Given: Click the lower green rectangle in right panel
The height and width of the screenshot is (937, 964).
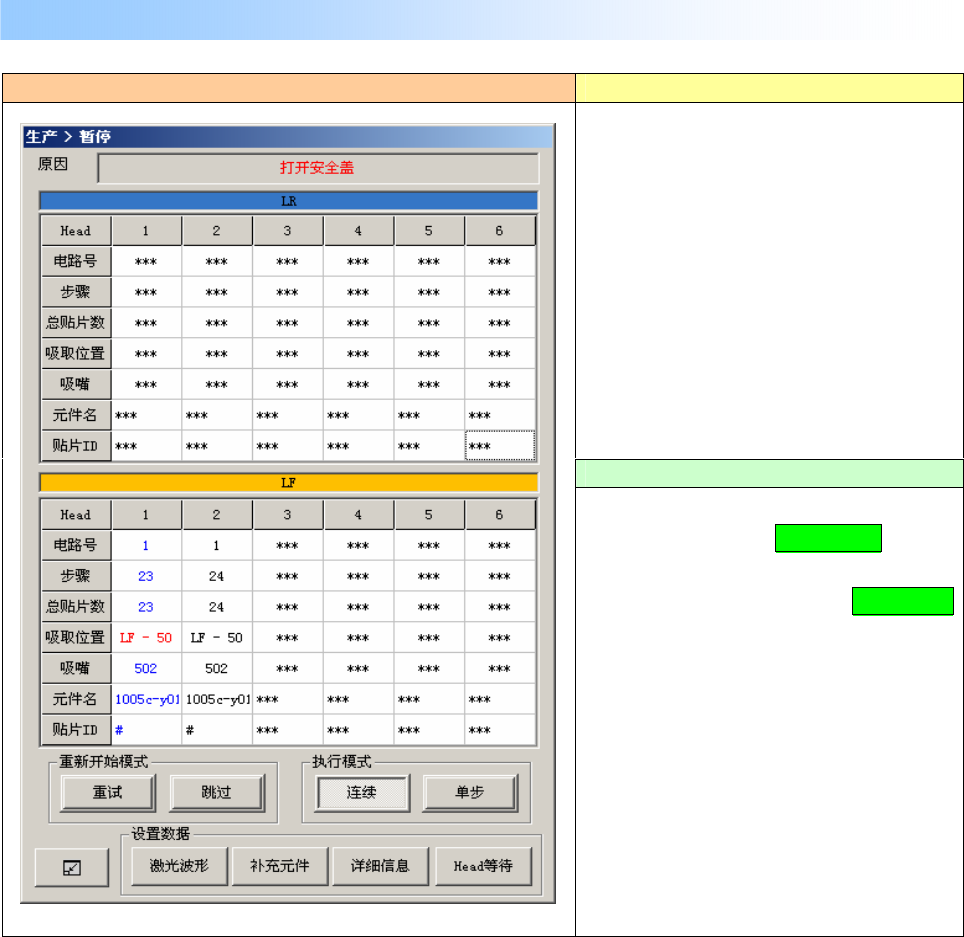Looking at the screenshot, I should 903,601.
